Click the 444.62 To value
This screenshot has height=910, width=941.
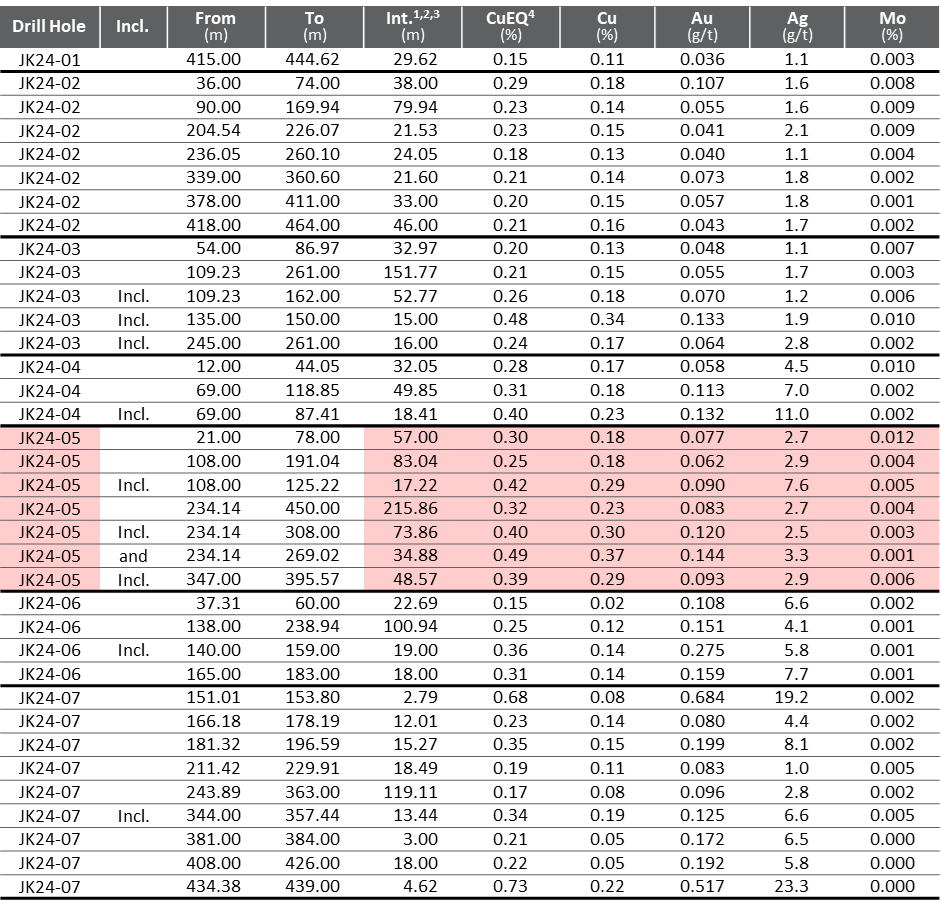(x=314, y=60)
